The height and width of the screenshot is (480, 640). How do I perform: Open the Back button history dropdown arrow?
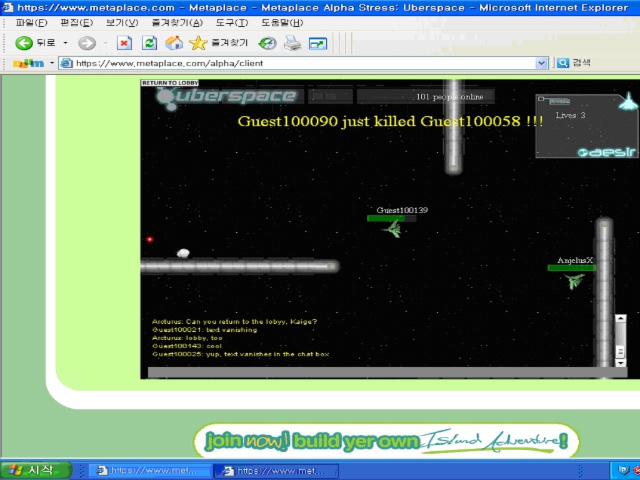[x=65, y=43]
